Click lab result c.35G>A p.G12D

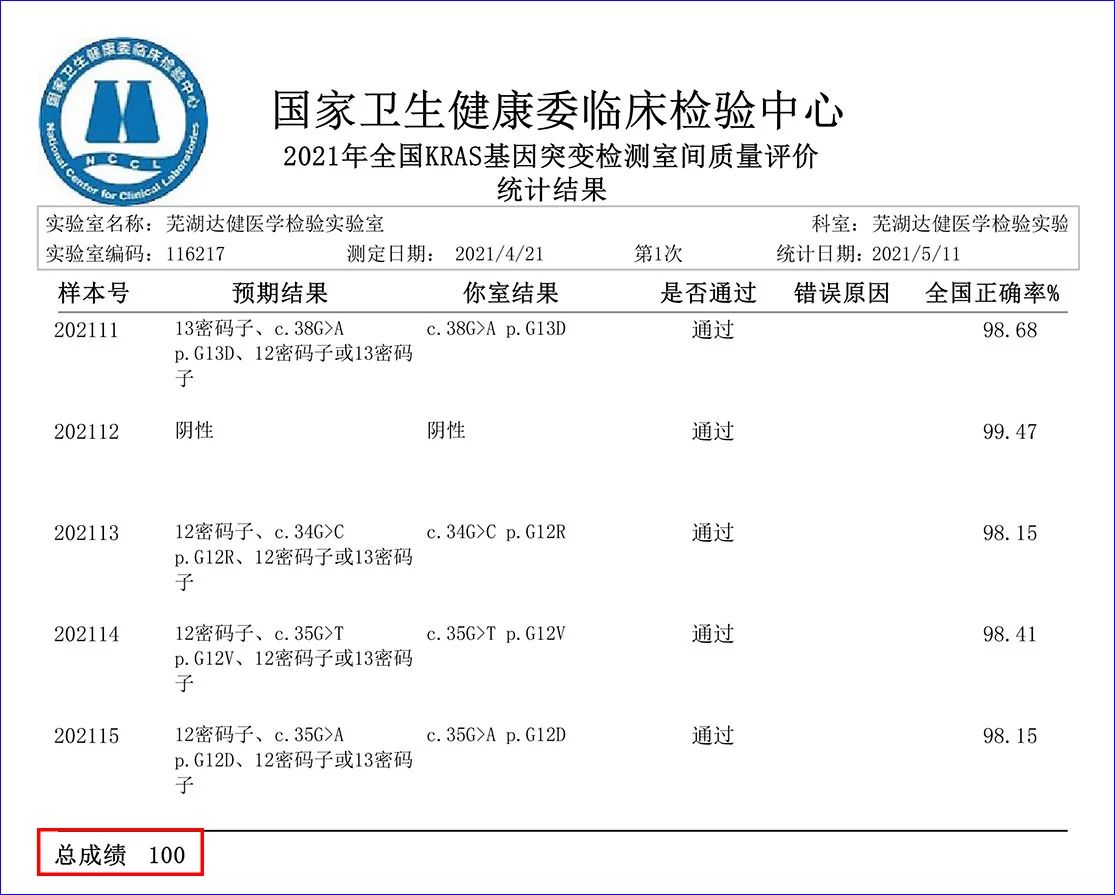coord(496,735)
